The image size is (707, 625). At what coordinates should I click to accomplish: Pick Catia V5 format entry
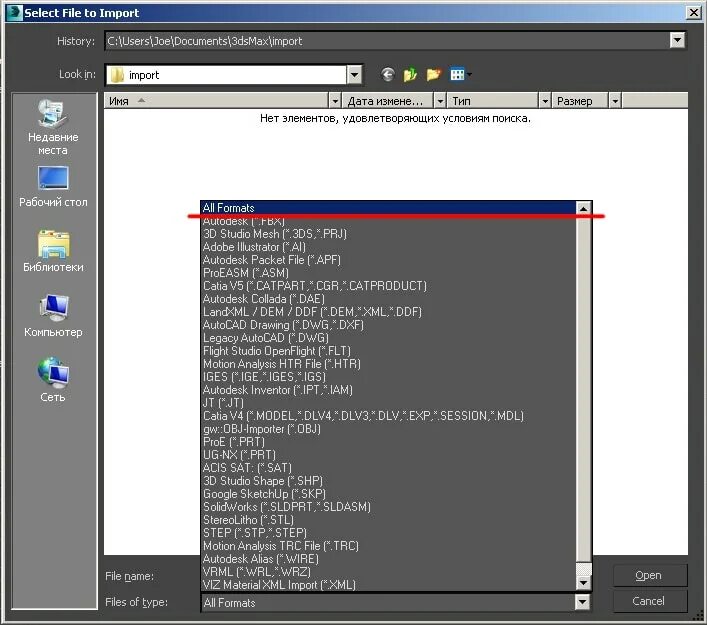tap(388, 286)
